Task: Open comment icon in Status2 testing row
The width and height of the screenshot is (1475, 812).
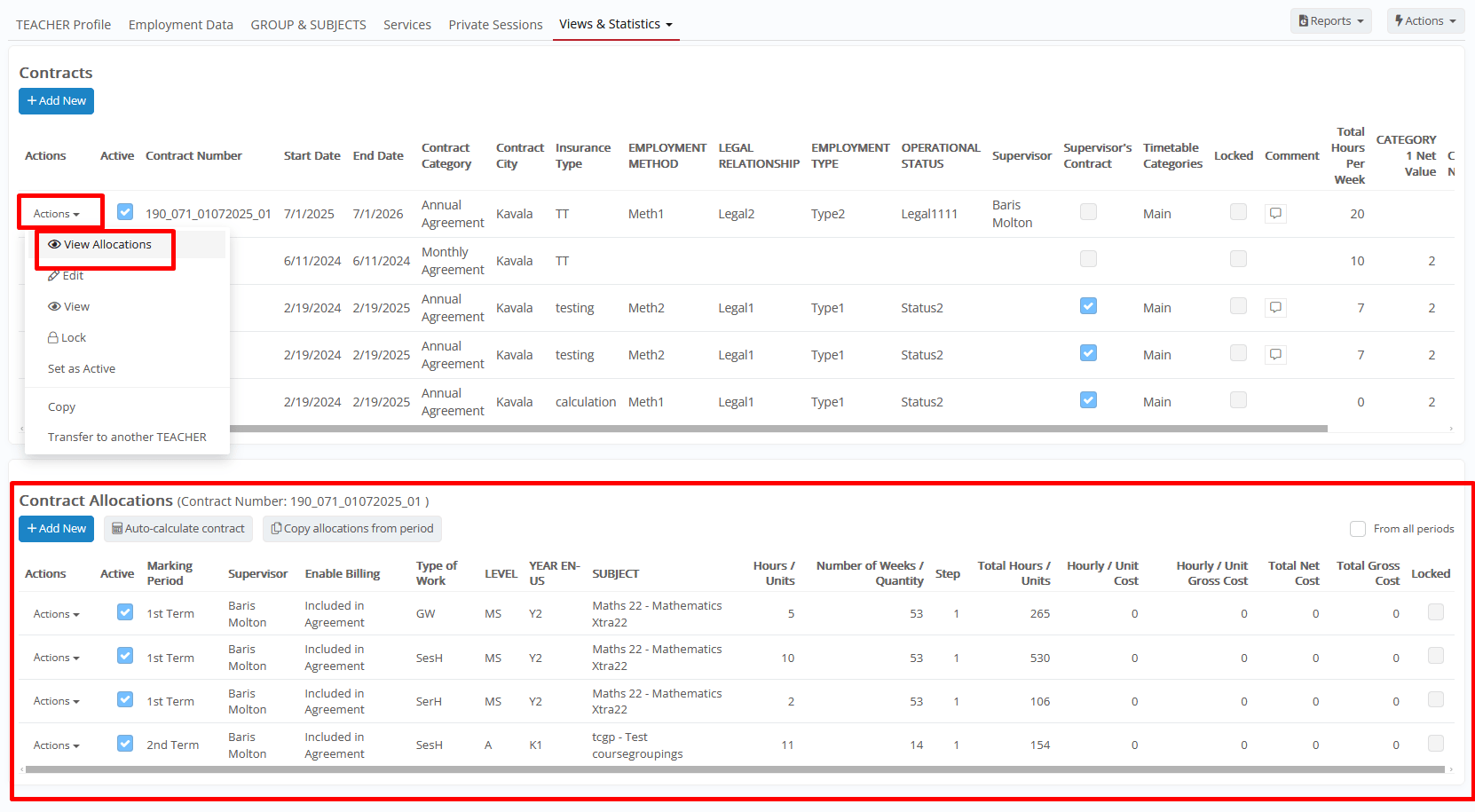Action: pos(1275,307)
